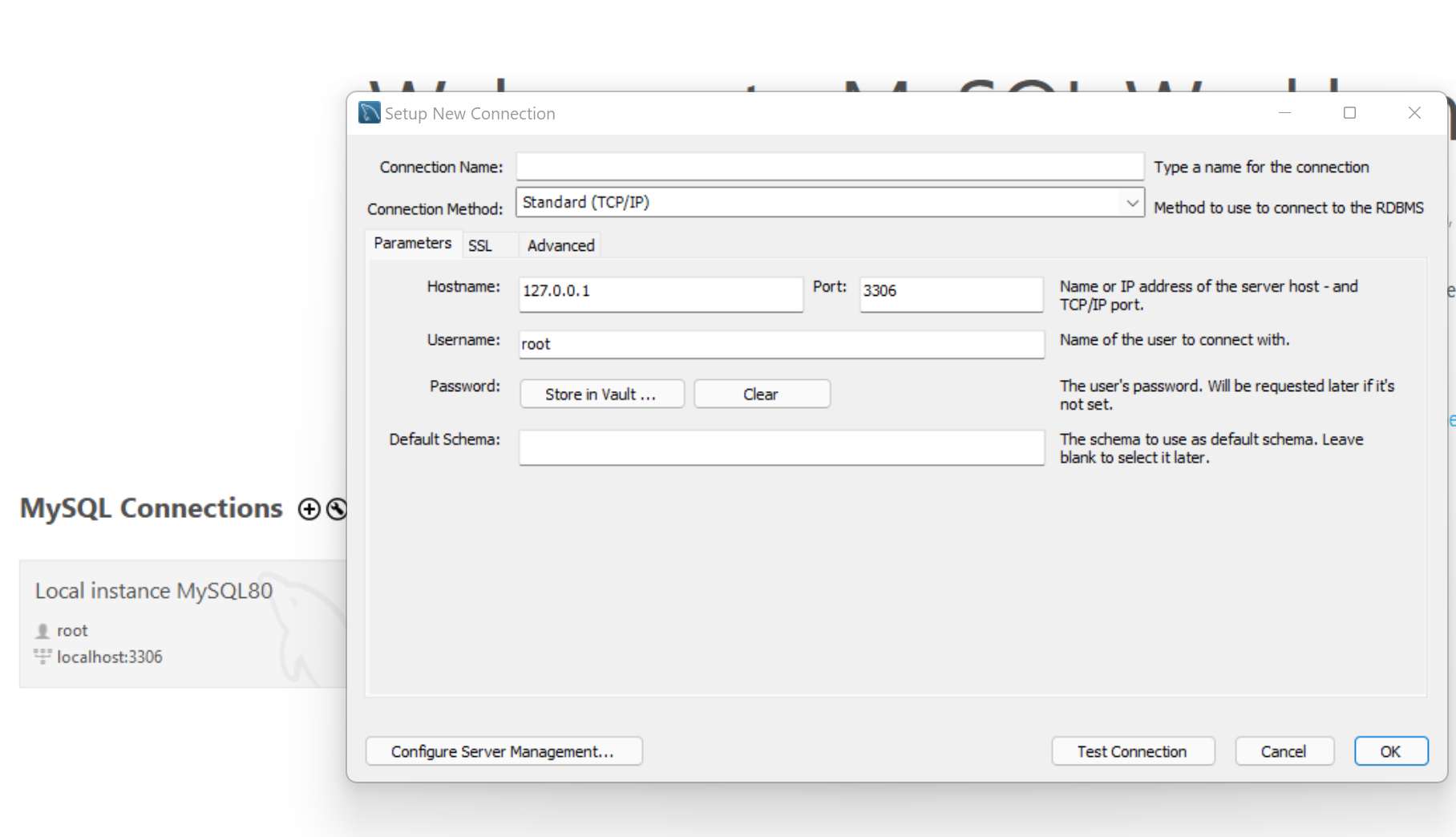This screenshot has height=837, width=1456.
Task: Test the connection settings
Action: click(1133, 751)
